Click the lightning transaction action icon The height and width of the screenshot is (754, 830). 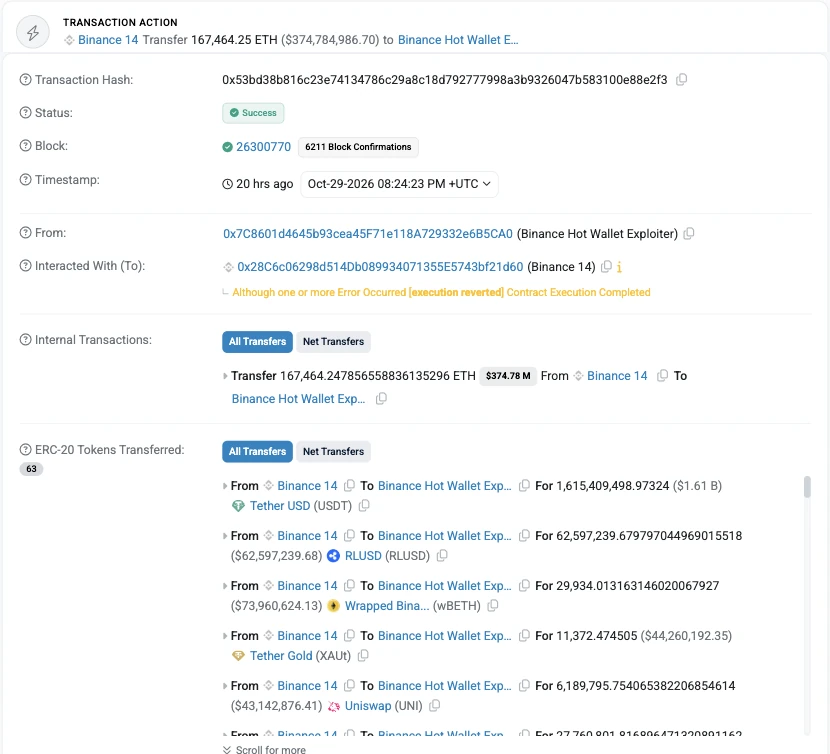click(33, 32)
